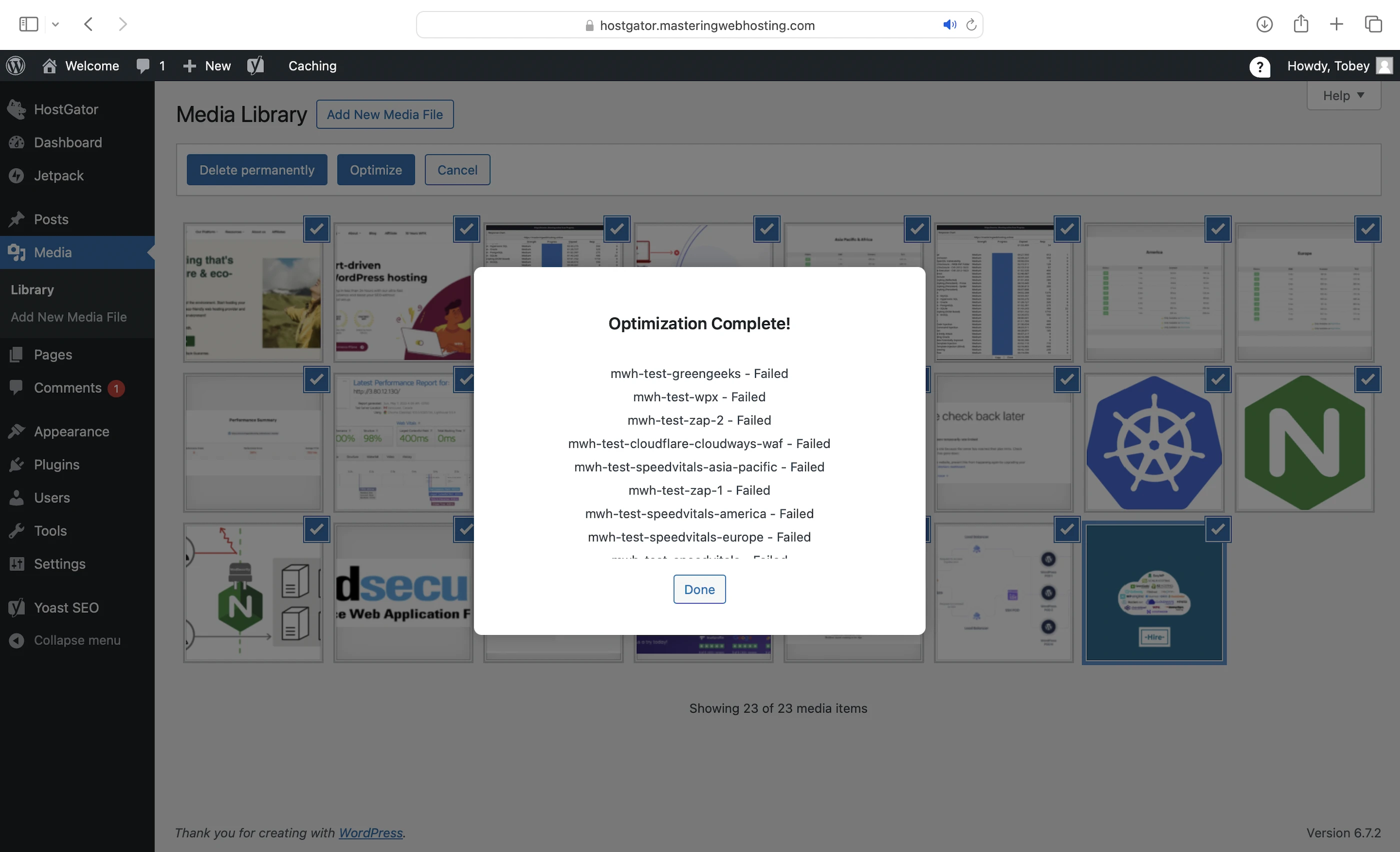Image resolution: width=1400 pixels, height=852 pixels.
Task: Click the Safari address bar field
Action: coord(706,25)
